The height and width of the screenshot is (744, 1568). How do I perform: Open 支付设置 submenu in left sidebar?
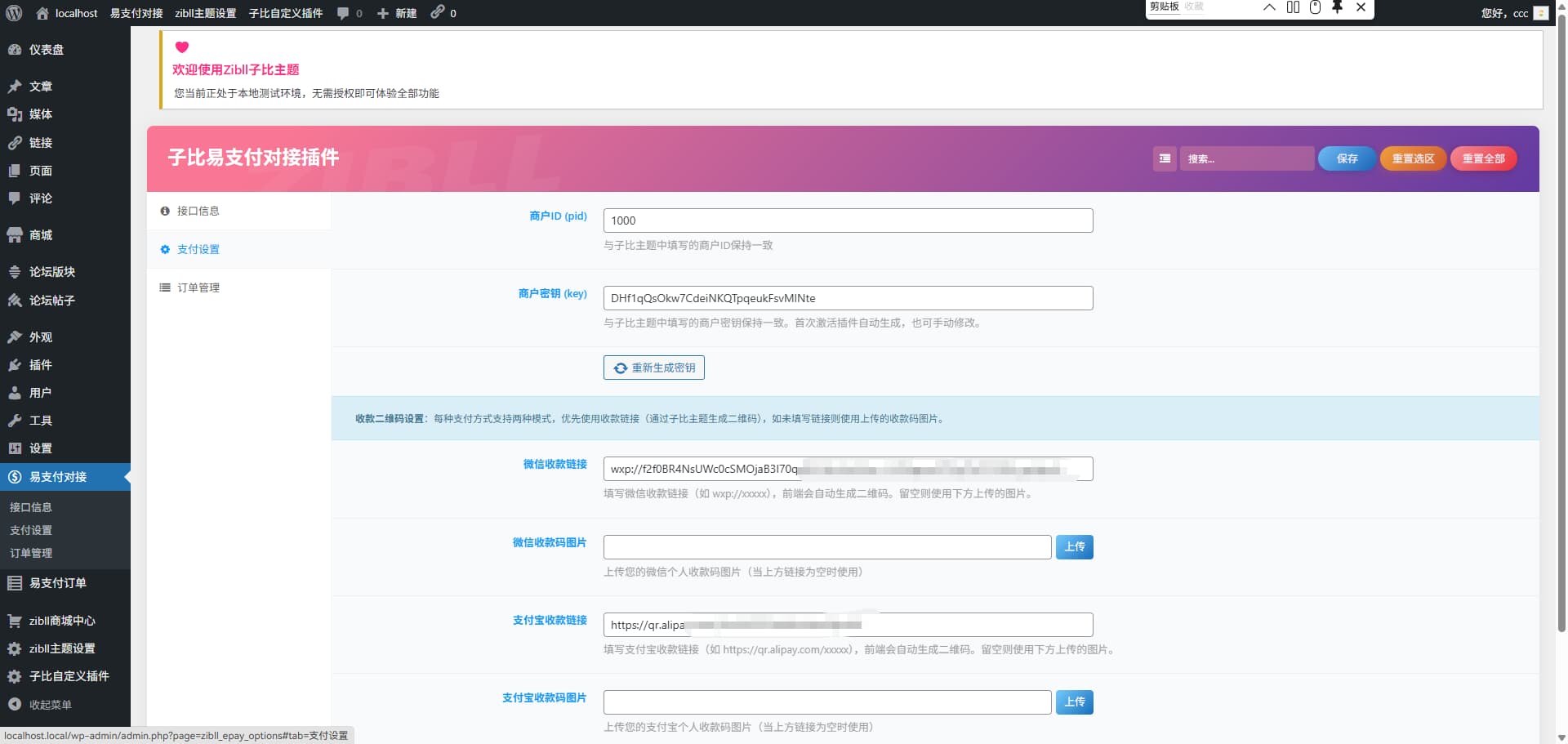coord(31,530)
